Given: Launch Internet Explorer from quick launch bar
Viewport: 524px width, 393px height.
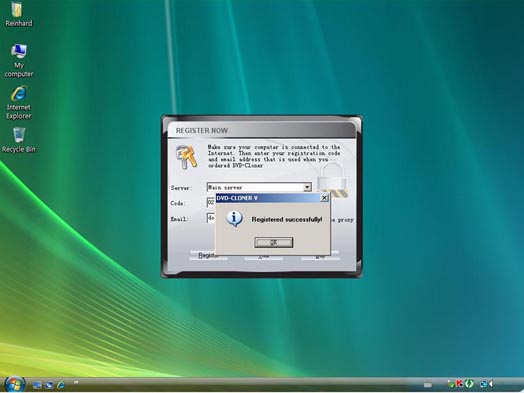Looking at the screenshot, I should pyautogui.click(x=61, y=385).
